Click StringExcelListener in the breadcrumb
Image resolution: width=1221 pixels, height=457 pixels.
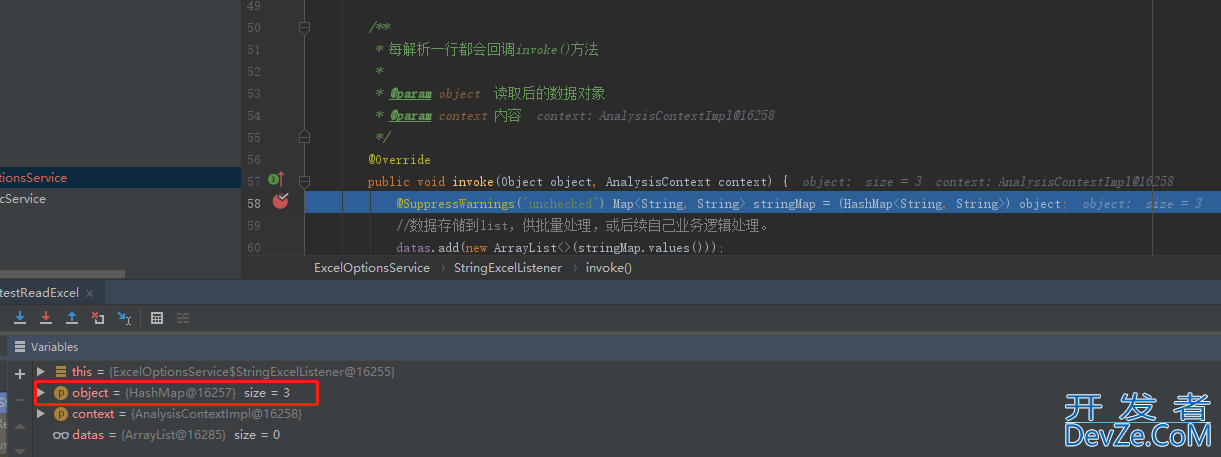[507, 268]
